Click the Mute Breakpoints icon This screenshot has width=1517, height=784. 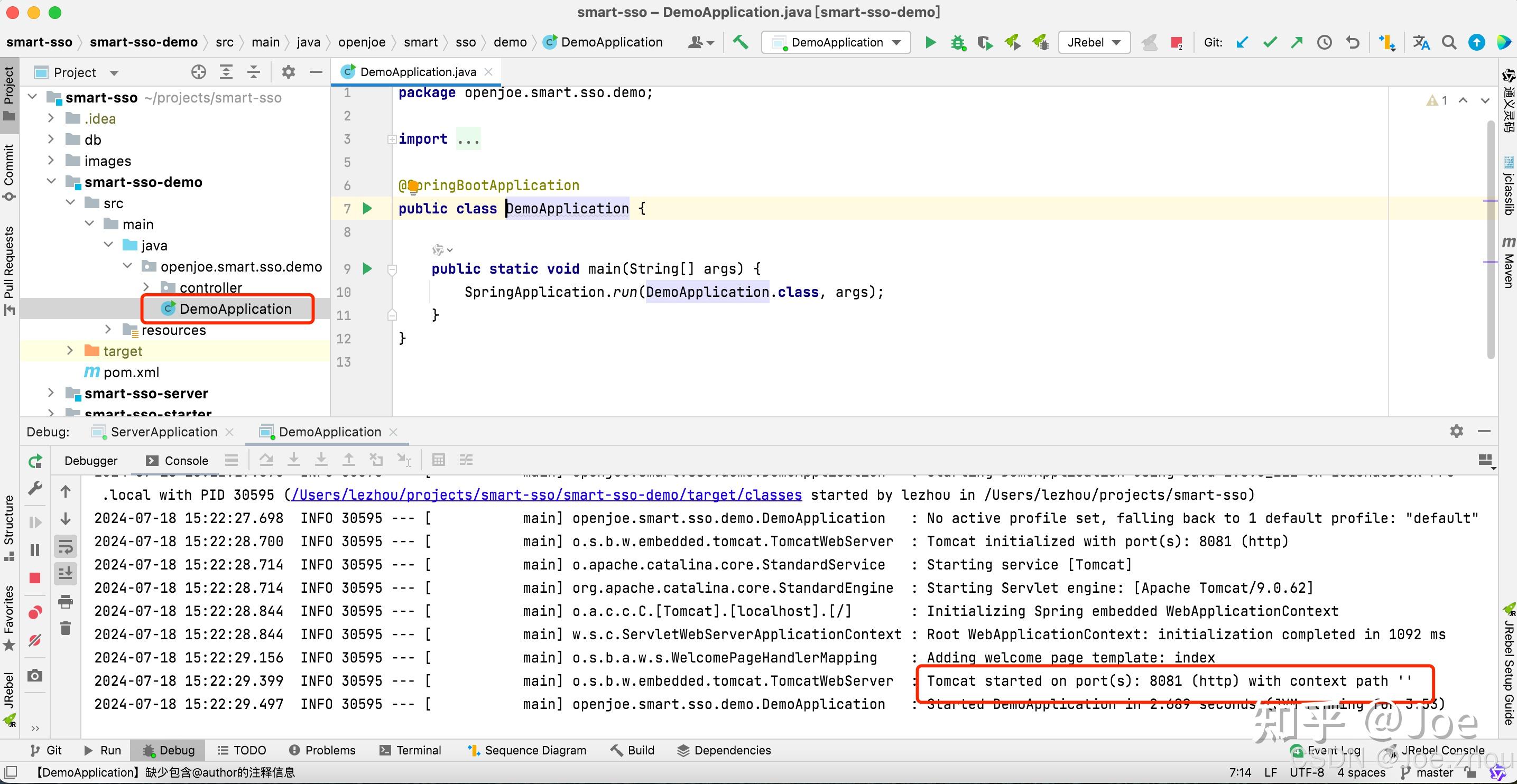[x=35, y=640]
